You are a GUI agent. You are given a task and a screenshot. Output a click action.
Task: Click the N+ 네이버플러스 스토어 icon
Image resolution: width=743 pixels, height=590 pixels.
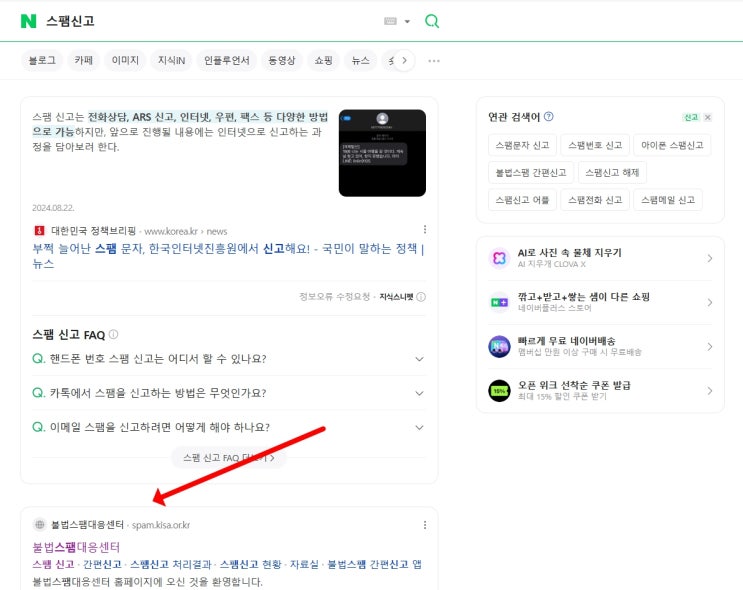coord(499,302)
